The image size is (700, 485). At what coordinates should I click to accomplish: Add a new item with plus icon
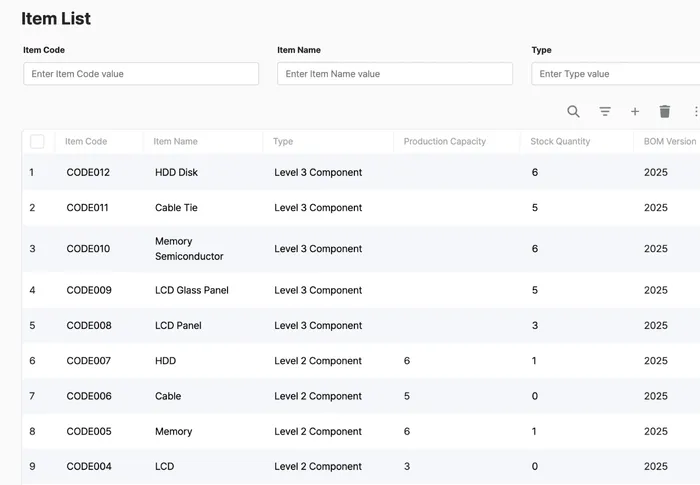click(634, 111)
